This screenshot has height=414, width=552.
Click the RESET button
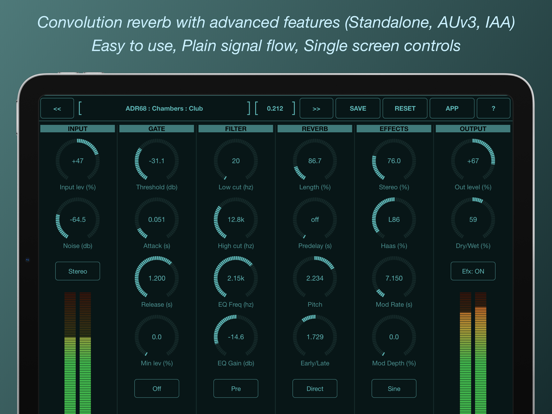pos(405,108)
